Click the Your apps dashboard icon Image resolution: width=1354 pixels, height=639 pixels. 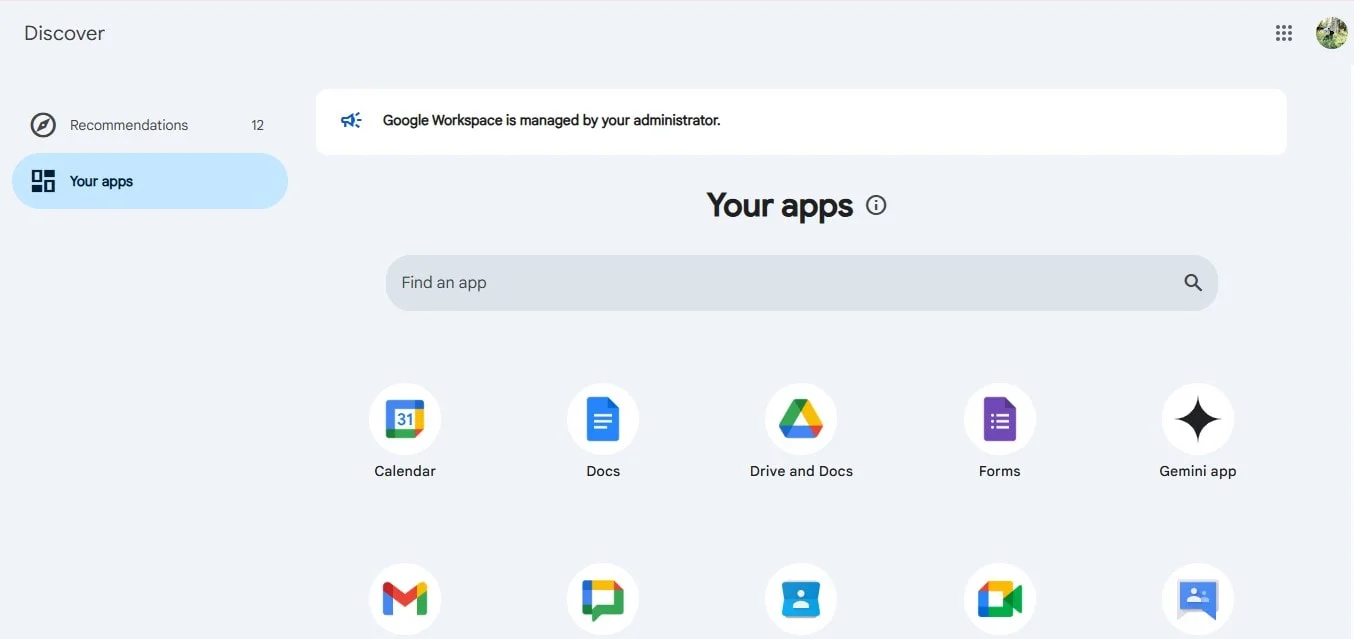coord(43,181)
